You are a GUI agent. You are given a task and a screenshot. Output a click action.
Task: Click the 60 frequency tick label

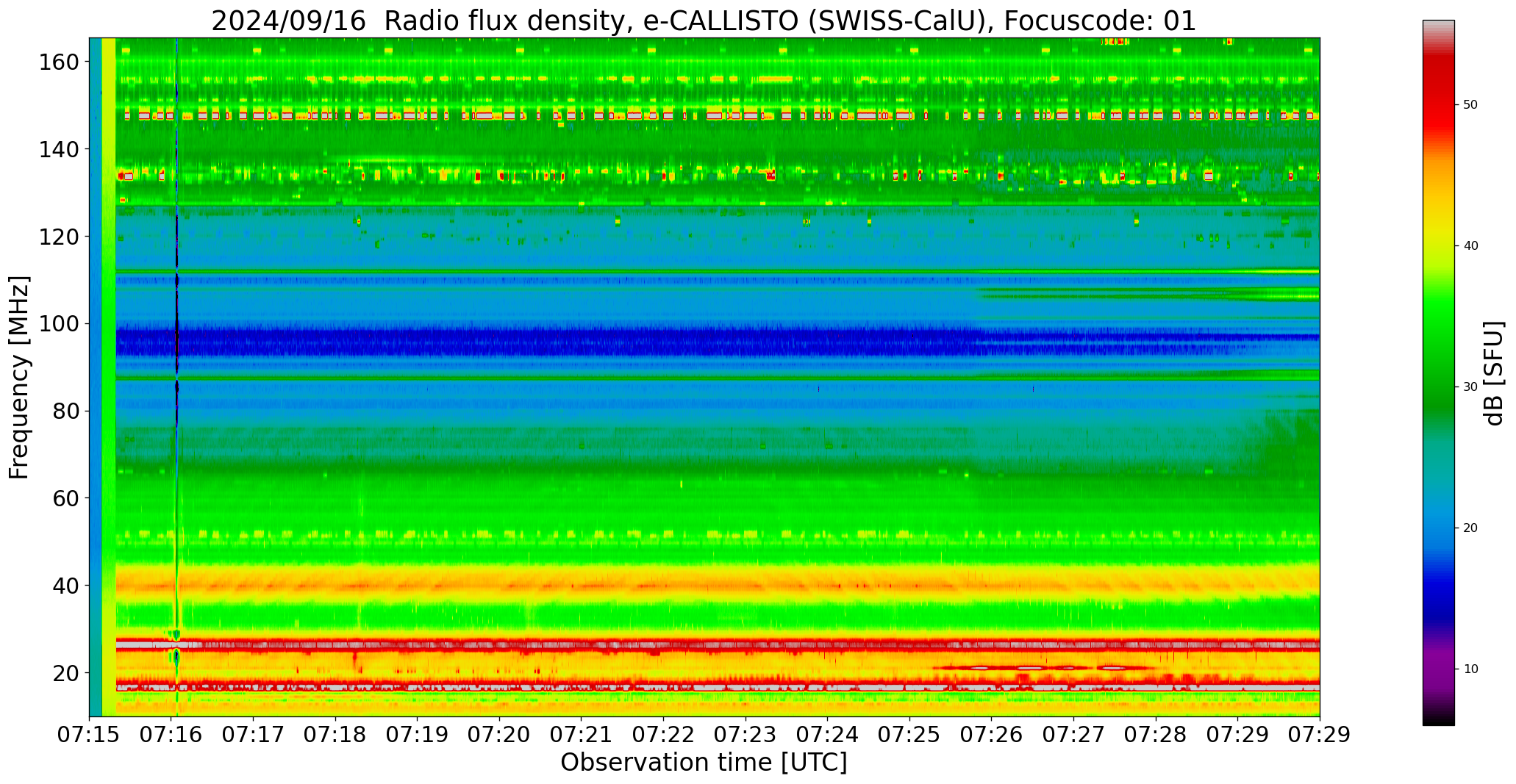pos(67,497)
